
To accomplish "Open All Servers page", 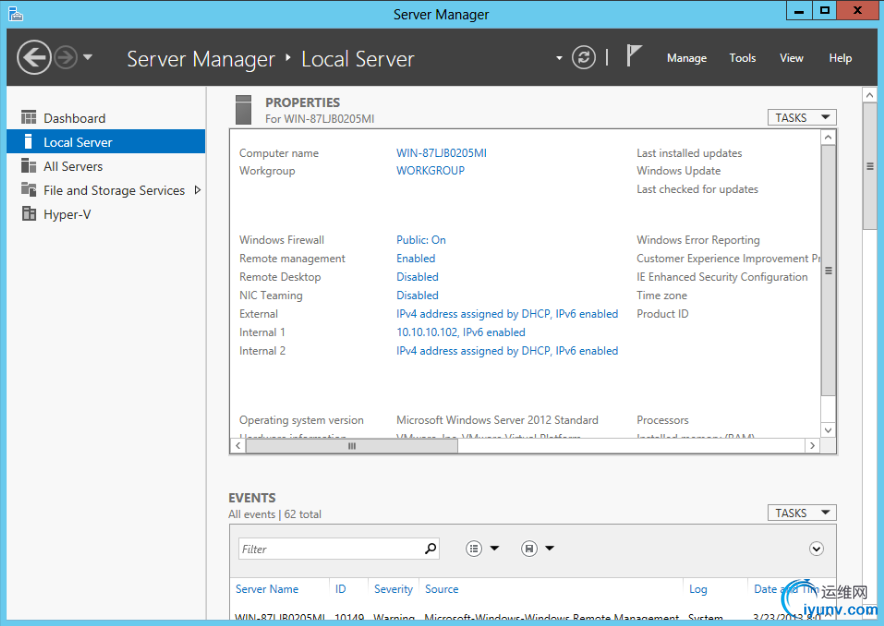I will (106, 166).
